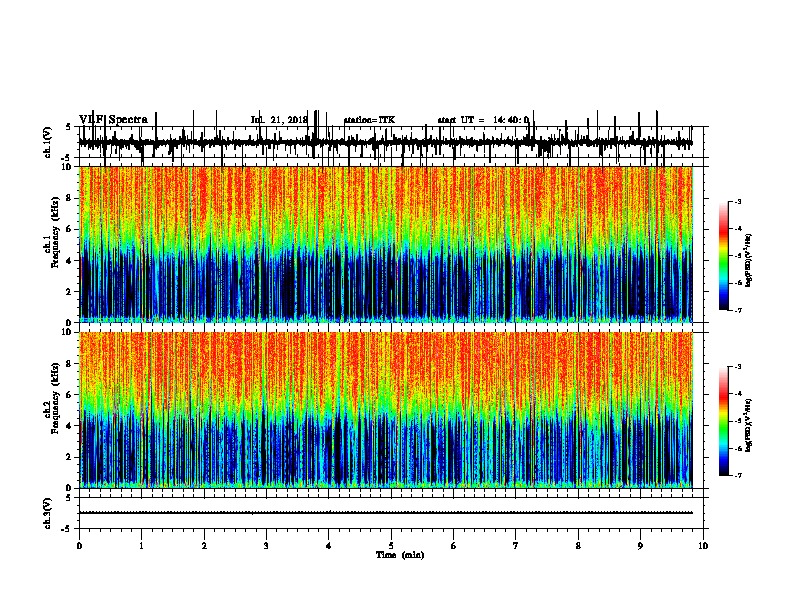Click the ch.2 color scale bar

click(724, 421)
